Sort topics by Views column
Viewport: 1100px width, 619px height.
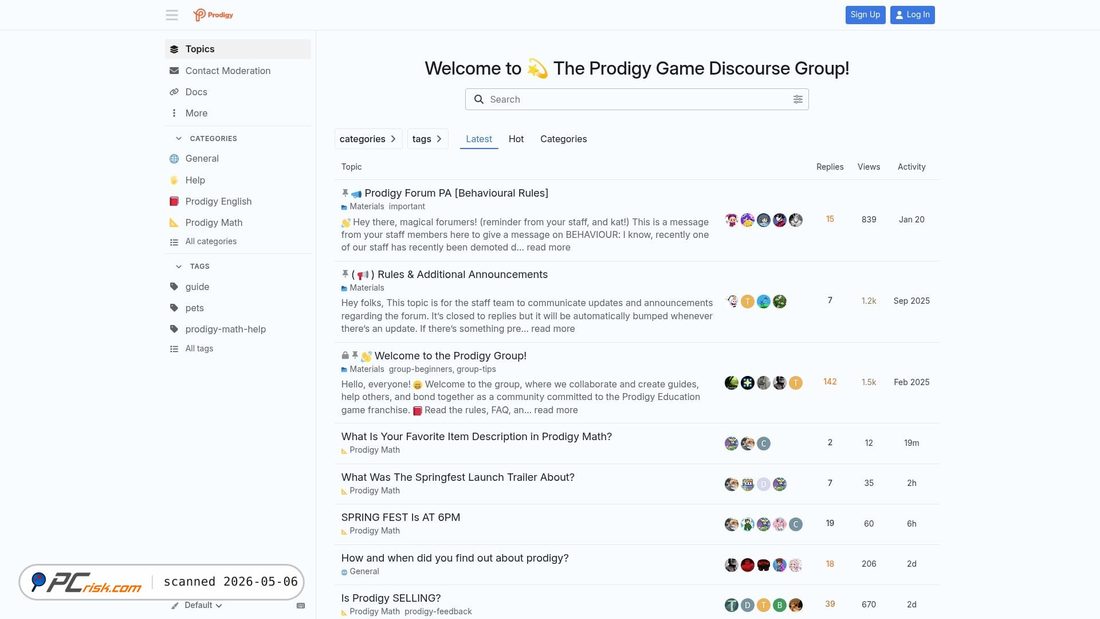point(868,167)
